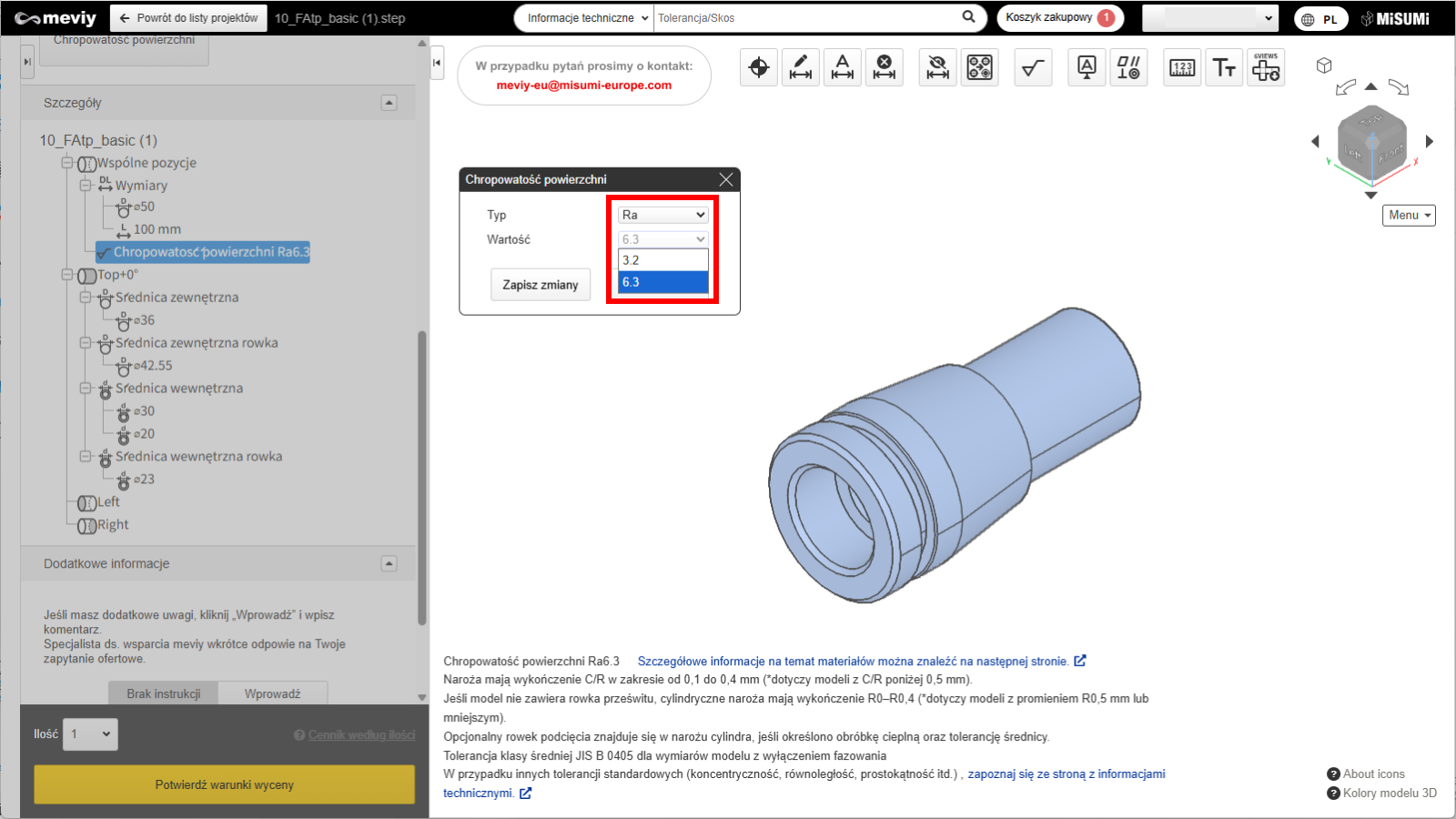This screenshot has width=1456, height=819.
Task: Click the geometric tolerance symbols icon
Action: click(1128, 67)
